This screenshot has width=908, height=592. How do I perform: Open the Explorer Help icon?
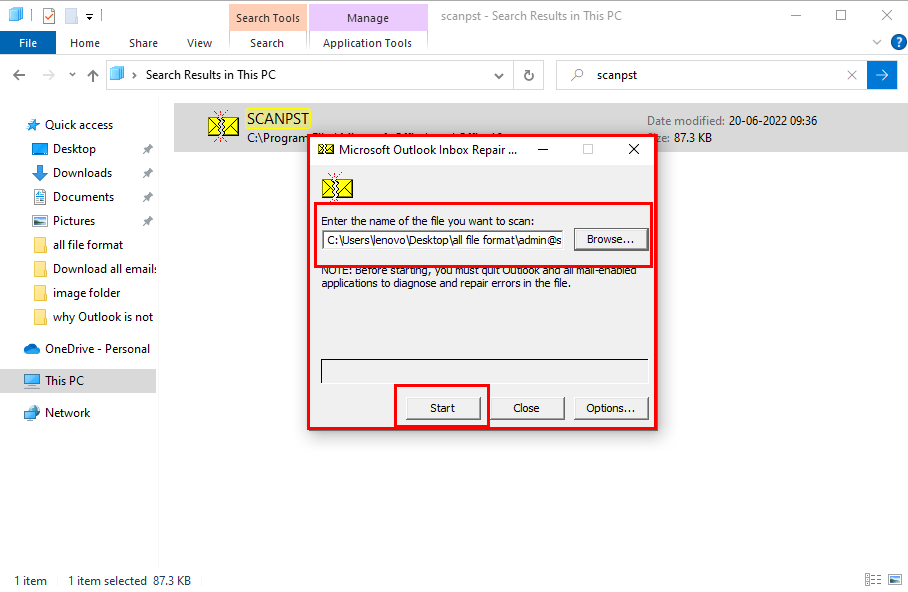click(x=898, y=42)
